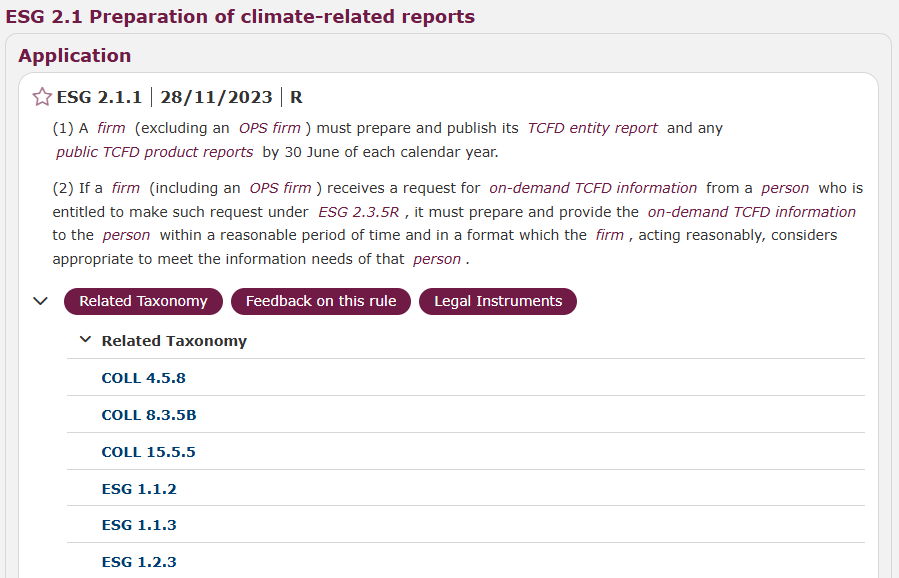
Task: Open the COLL 4.5.8 link
Action: pyautogui.click(x=143, y=378)
